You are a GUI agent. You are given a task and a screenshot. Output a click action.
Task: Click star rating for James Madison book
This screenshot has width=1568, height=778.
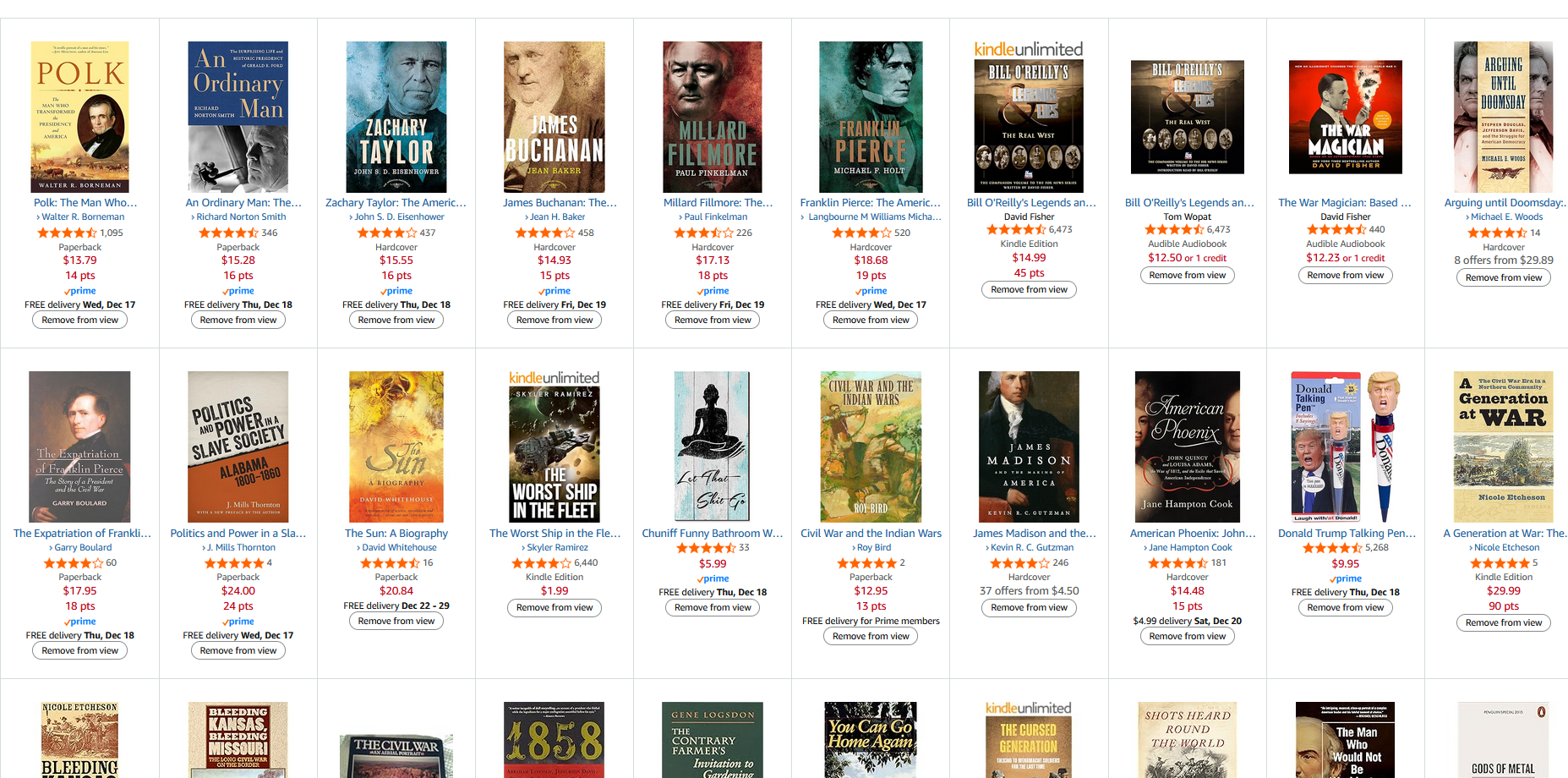coord(1019,563)
